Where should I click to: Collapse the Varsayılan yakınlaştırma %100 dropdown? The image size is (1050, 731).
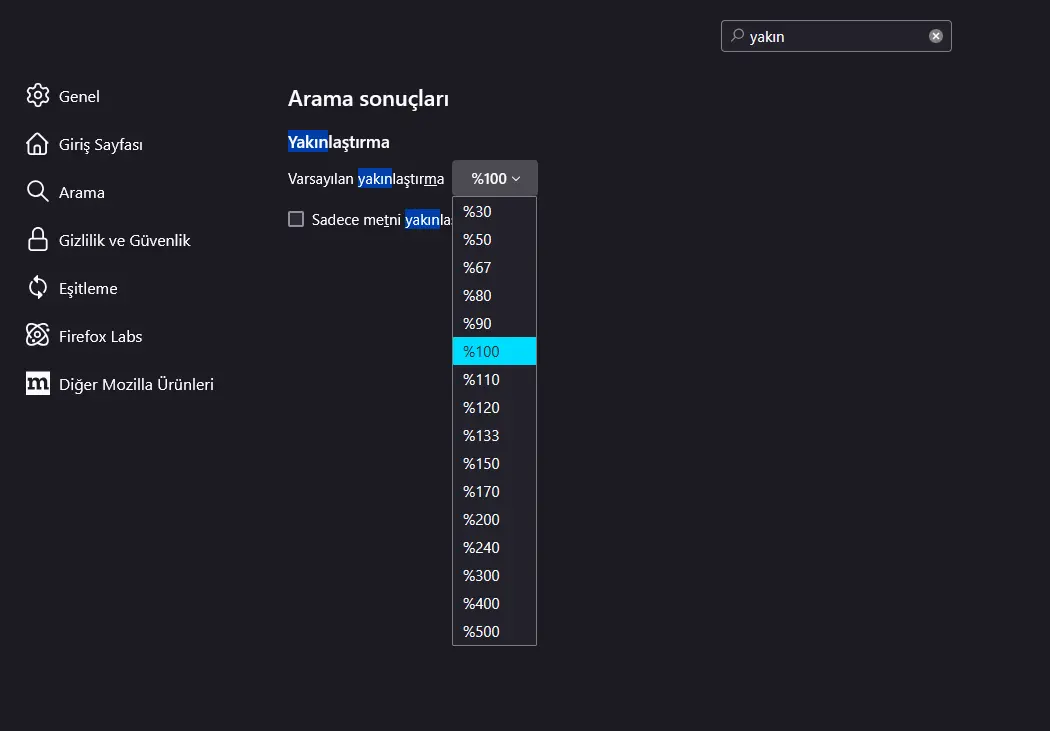[495, 178]
